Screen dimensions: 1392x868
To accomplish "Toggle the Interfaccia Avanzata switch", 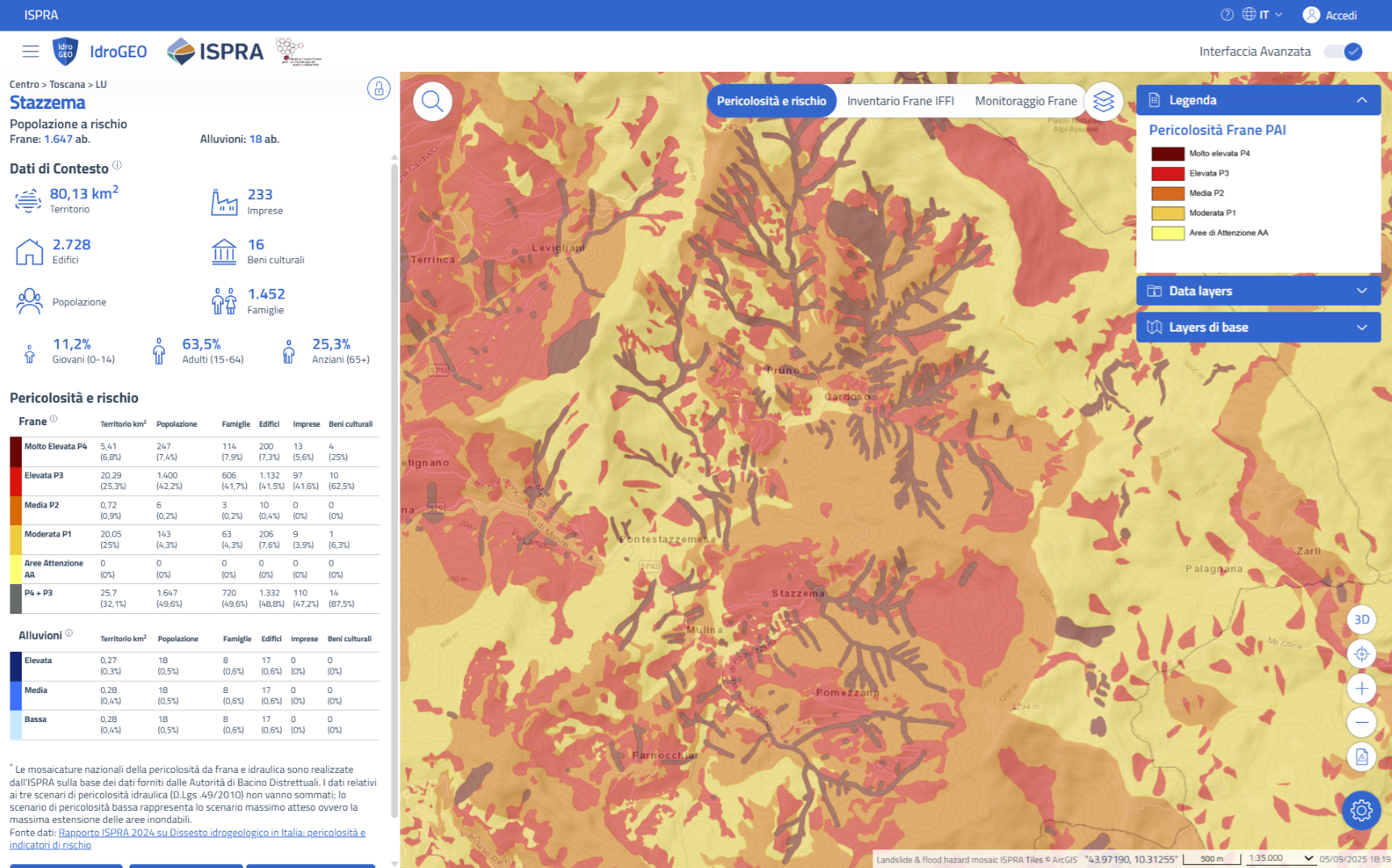I will 1344,52.
